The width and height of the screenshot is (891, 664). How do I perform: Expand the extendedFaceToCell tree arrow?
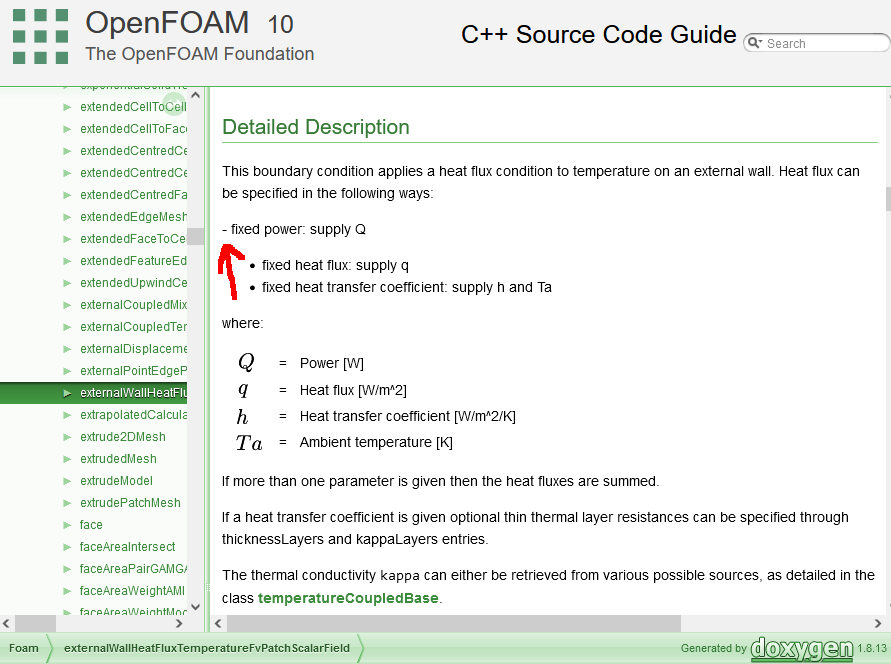pos(67,239)
